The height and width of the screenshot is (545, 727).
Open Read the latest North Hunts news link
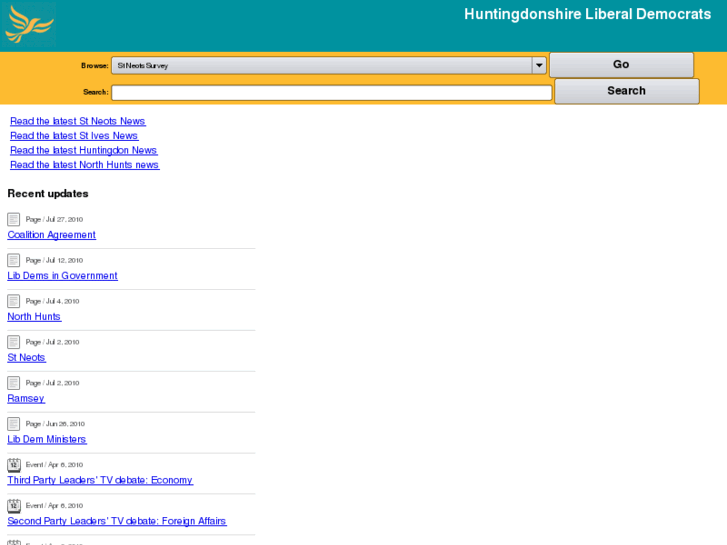(x=85, y=165)
